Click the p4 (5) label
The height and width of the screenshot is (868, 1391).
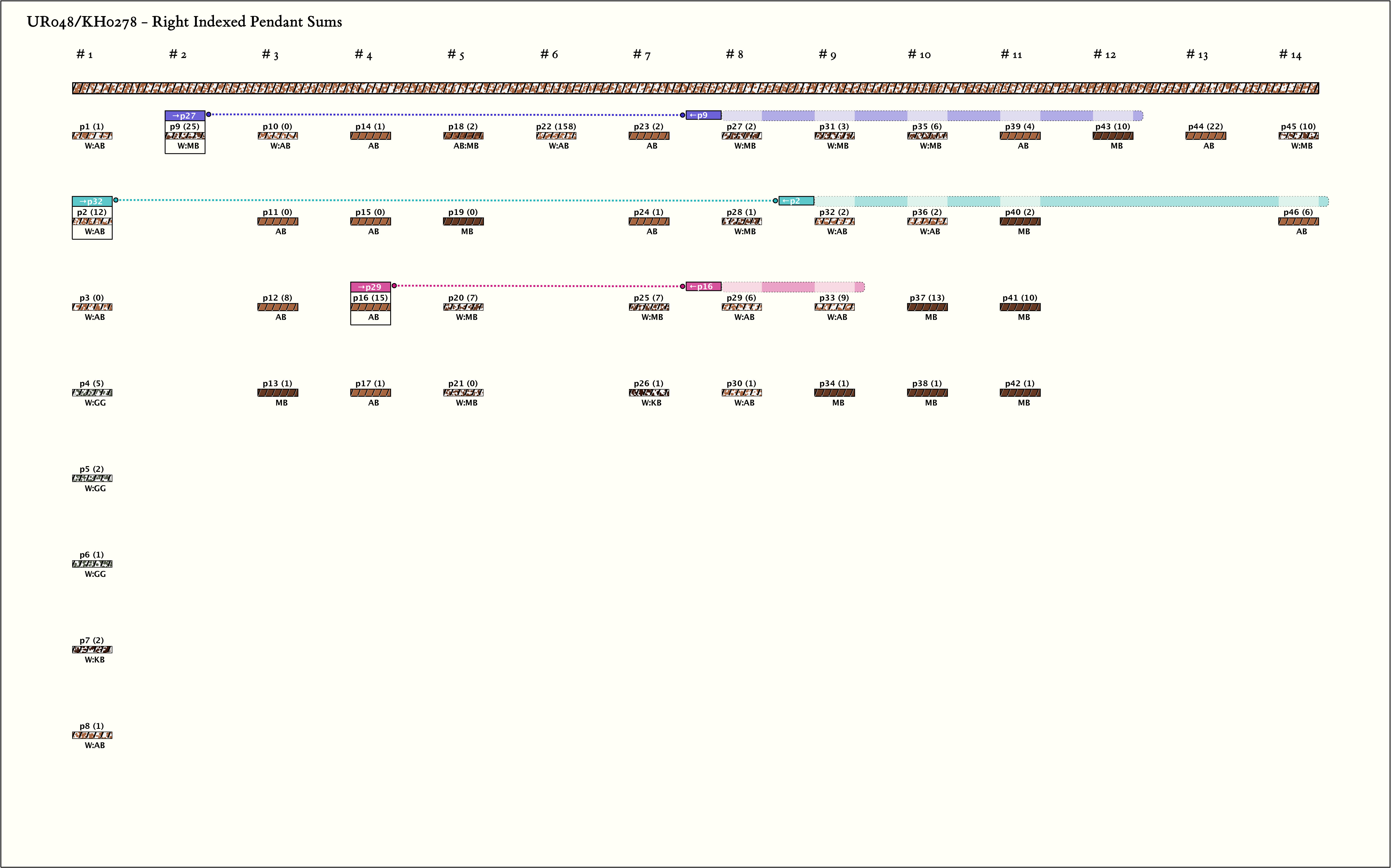point(92,383)
